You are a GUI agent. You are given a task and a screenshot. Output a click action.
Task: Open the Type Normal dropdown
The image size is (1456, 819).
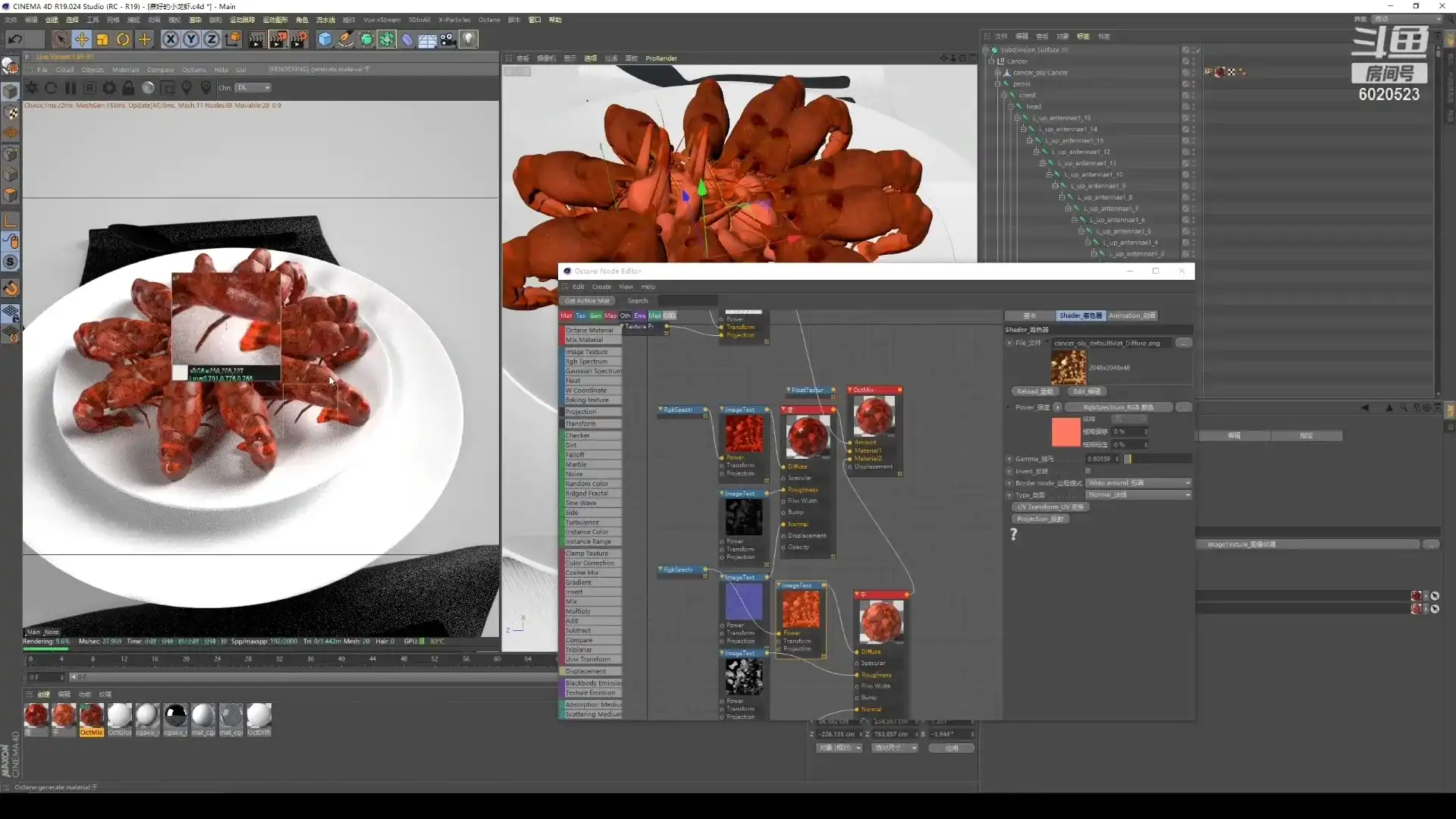click(x=1138, y=495)
